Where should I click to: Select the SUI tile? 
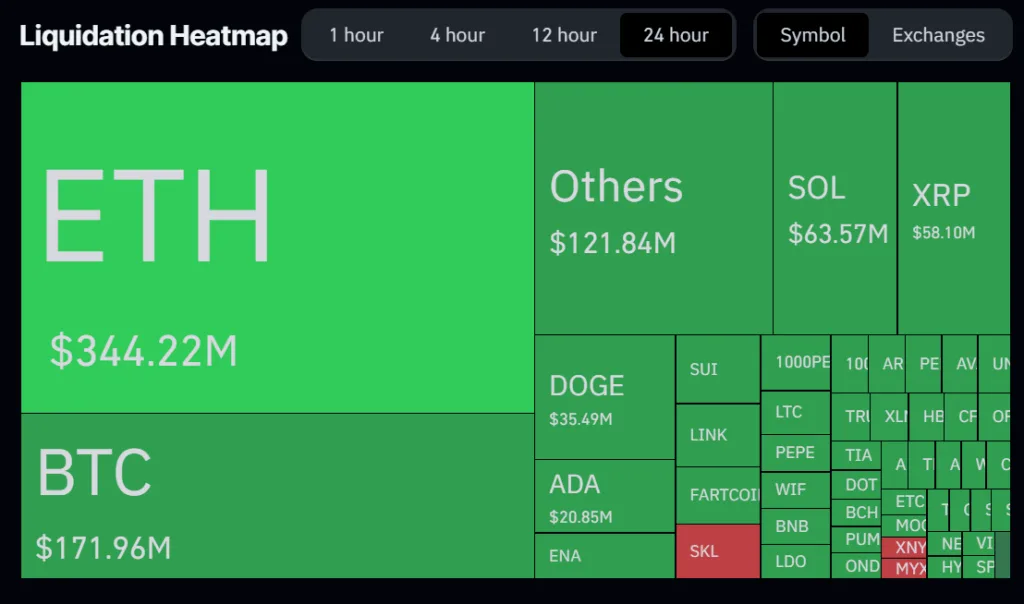pyautogui.click(x=717, y=368)
